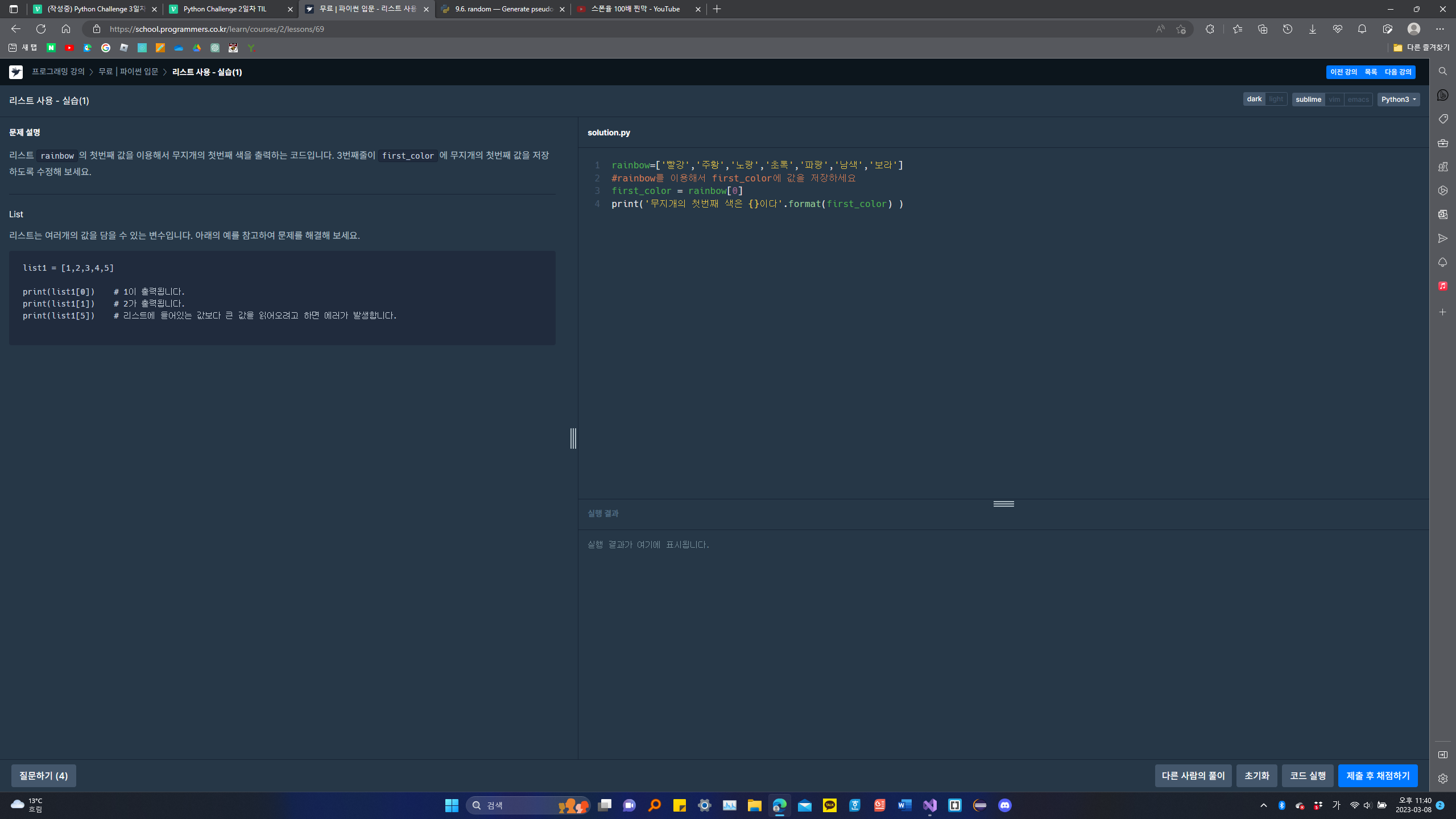Launch Visual Studio Code from the taskbar

(x=929, y=805)
